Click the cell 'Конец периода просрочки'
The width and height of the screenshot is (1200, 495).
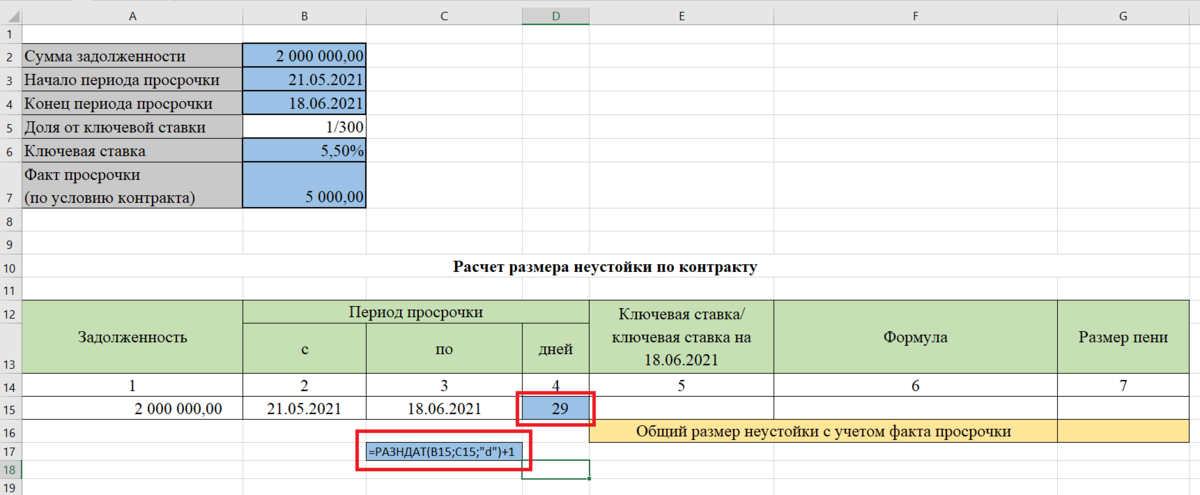[x=132, y=104]
